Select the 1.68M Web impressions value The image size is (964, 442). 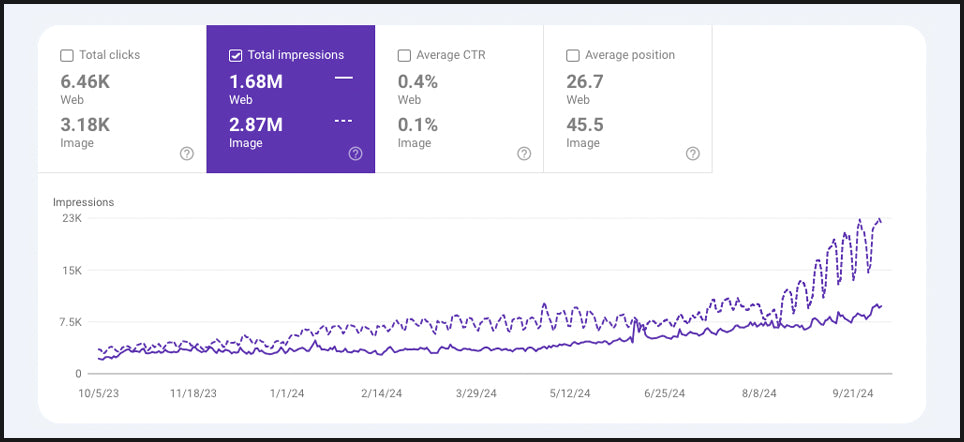point(255,82)
